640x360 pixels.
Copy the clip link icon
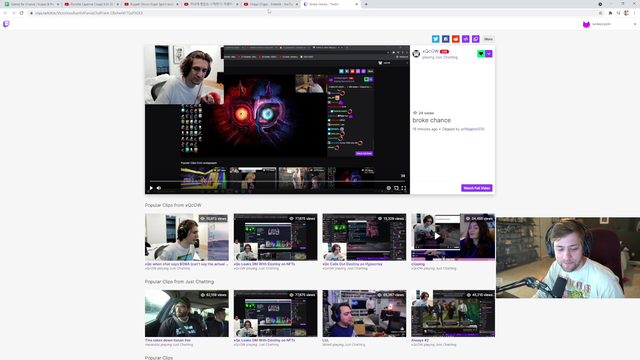coord(476,39)
